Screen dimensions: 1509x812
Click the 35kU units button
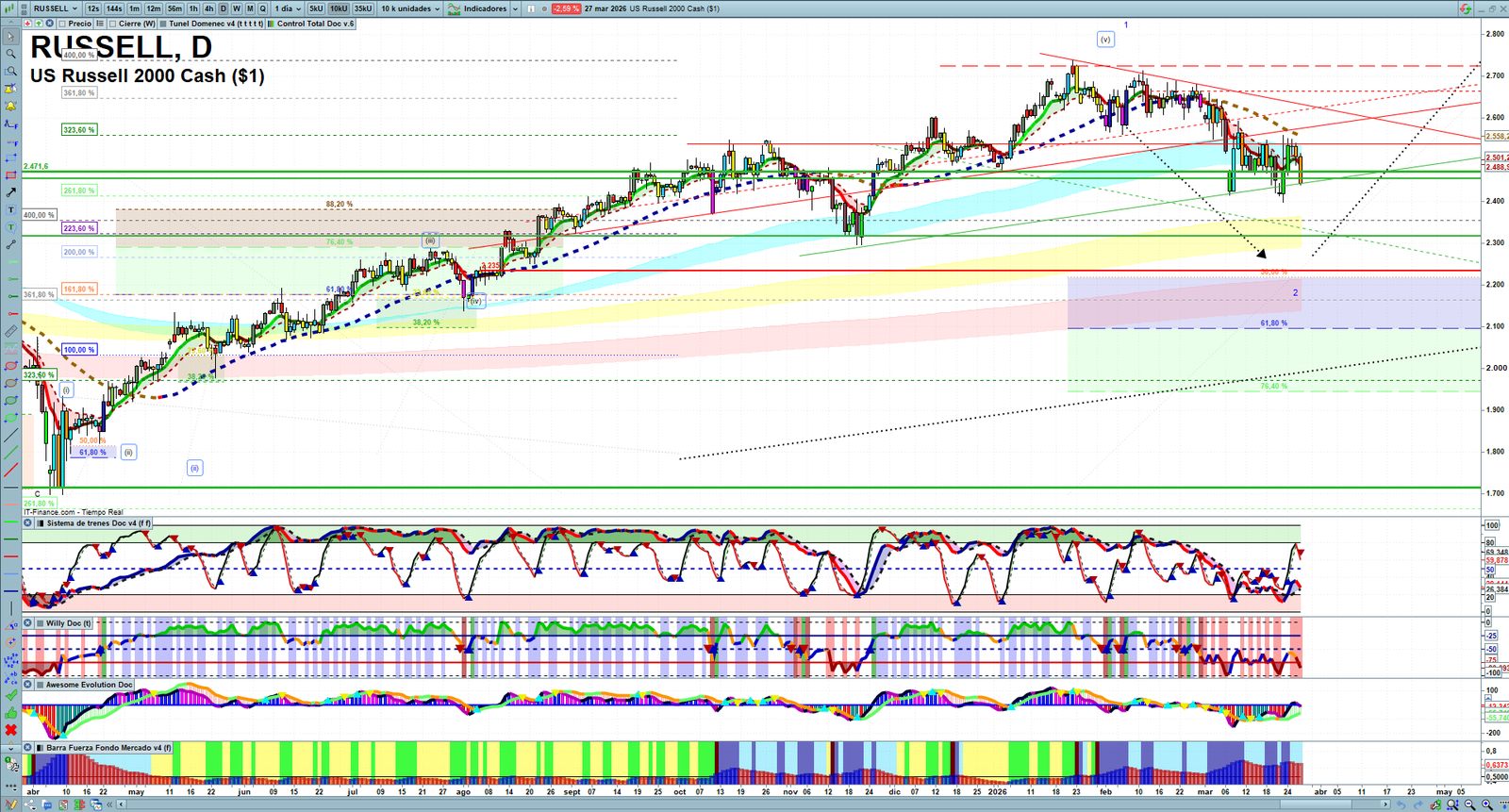coord(363,8)
